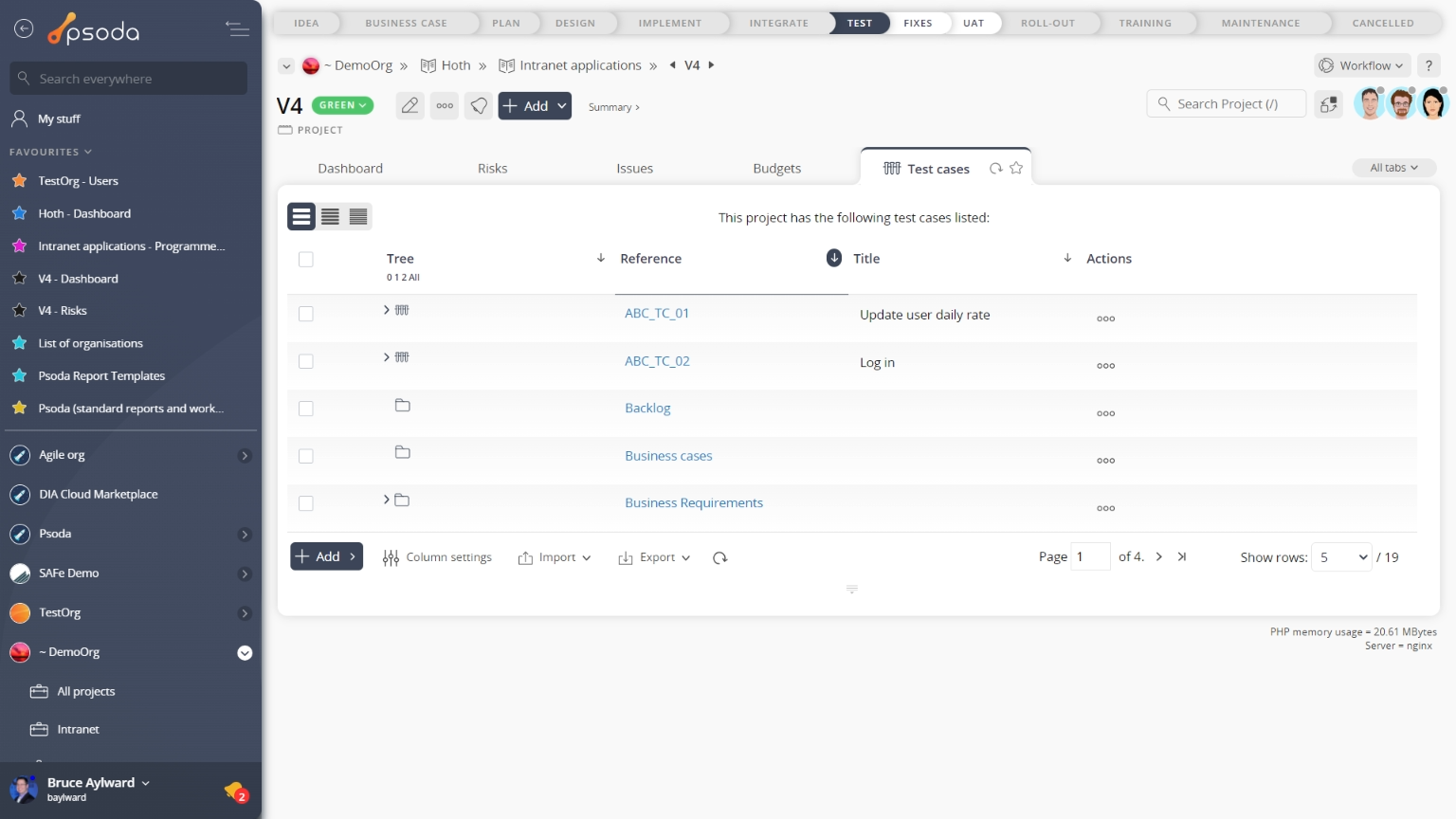Click the Page number input box
This screenshot has width=1456, height=819.
tap(1090, 557)
